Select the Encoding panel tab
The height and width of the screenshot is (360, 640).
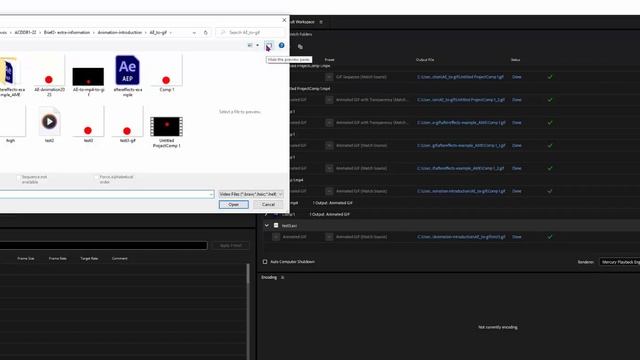(x=269, y=278)
